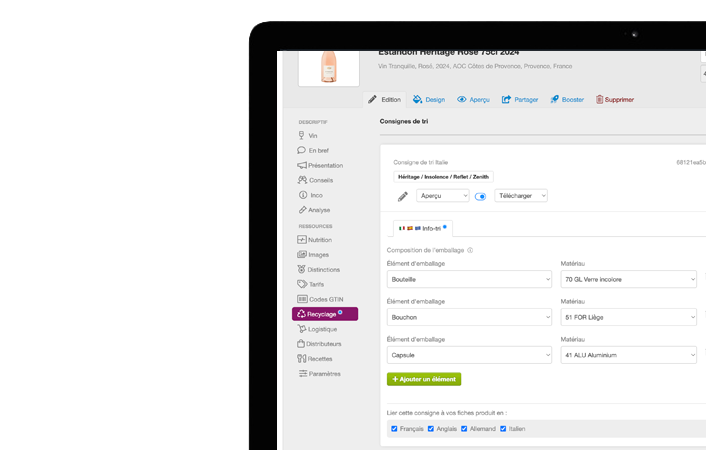Image resolution: width=706 pixels, height=450 pixels.
Task: Open the 70 GL Verre incolore material dropdown
Action: [x=629, y=279]
